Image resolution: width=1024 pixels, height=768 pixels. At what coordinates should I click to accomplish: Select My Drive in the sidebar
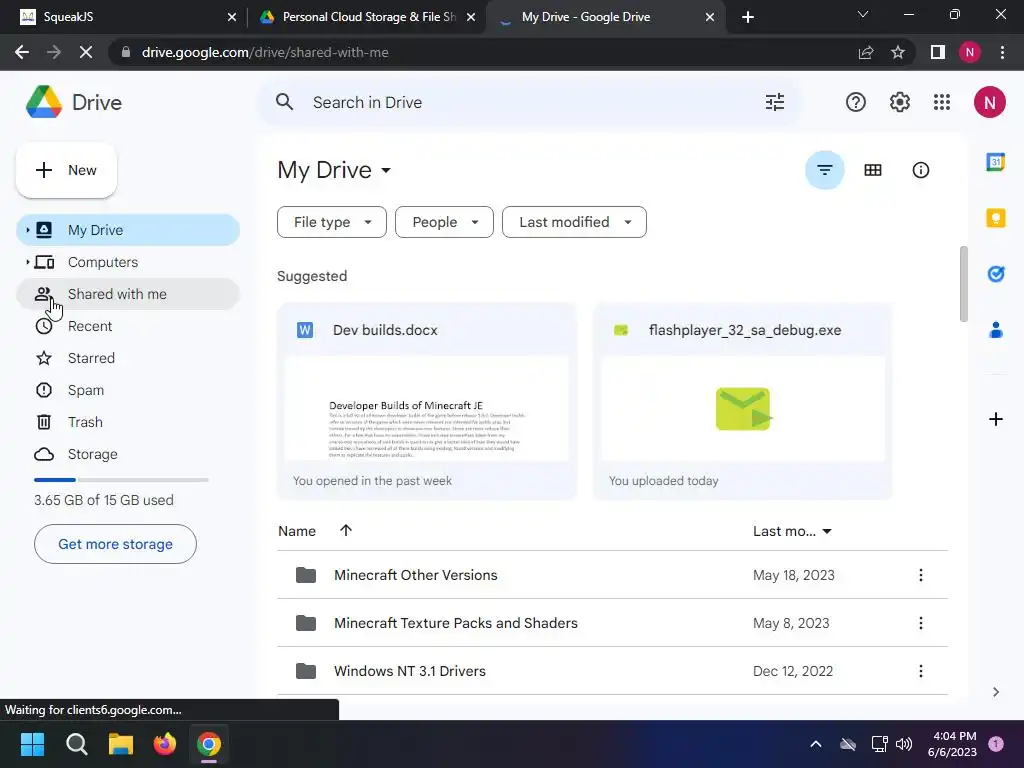point(128,230)
